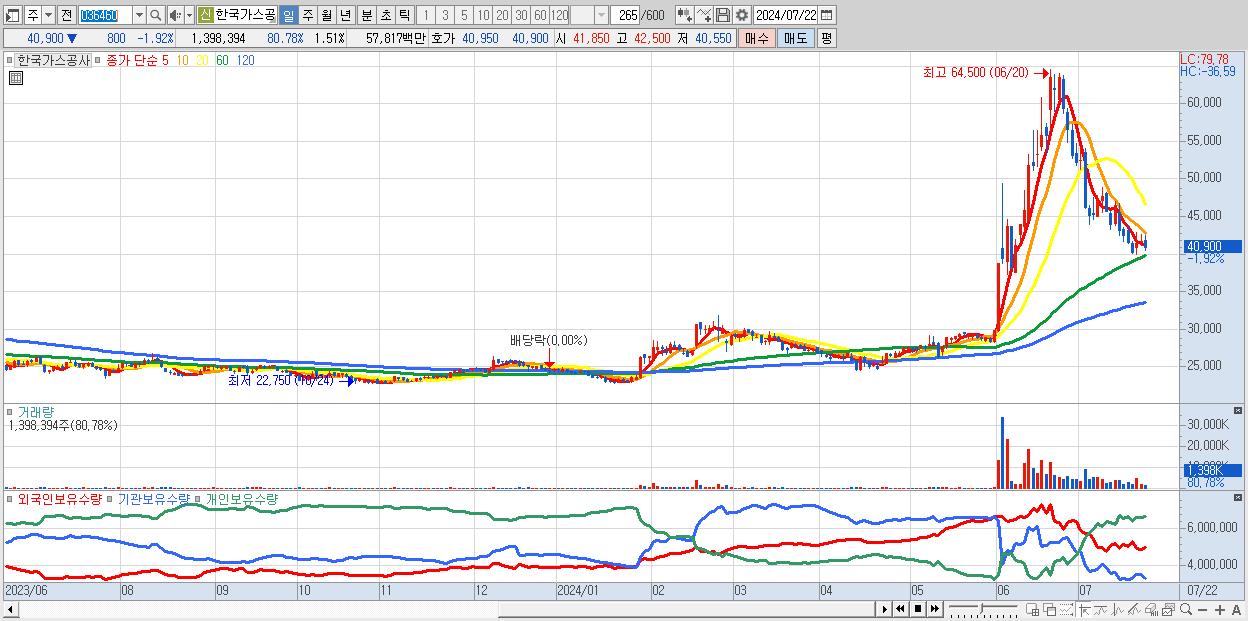The image size is (1248, 621).
Task: Click the grid window layout icon
Action: (x=1033, y=609)
